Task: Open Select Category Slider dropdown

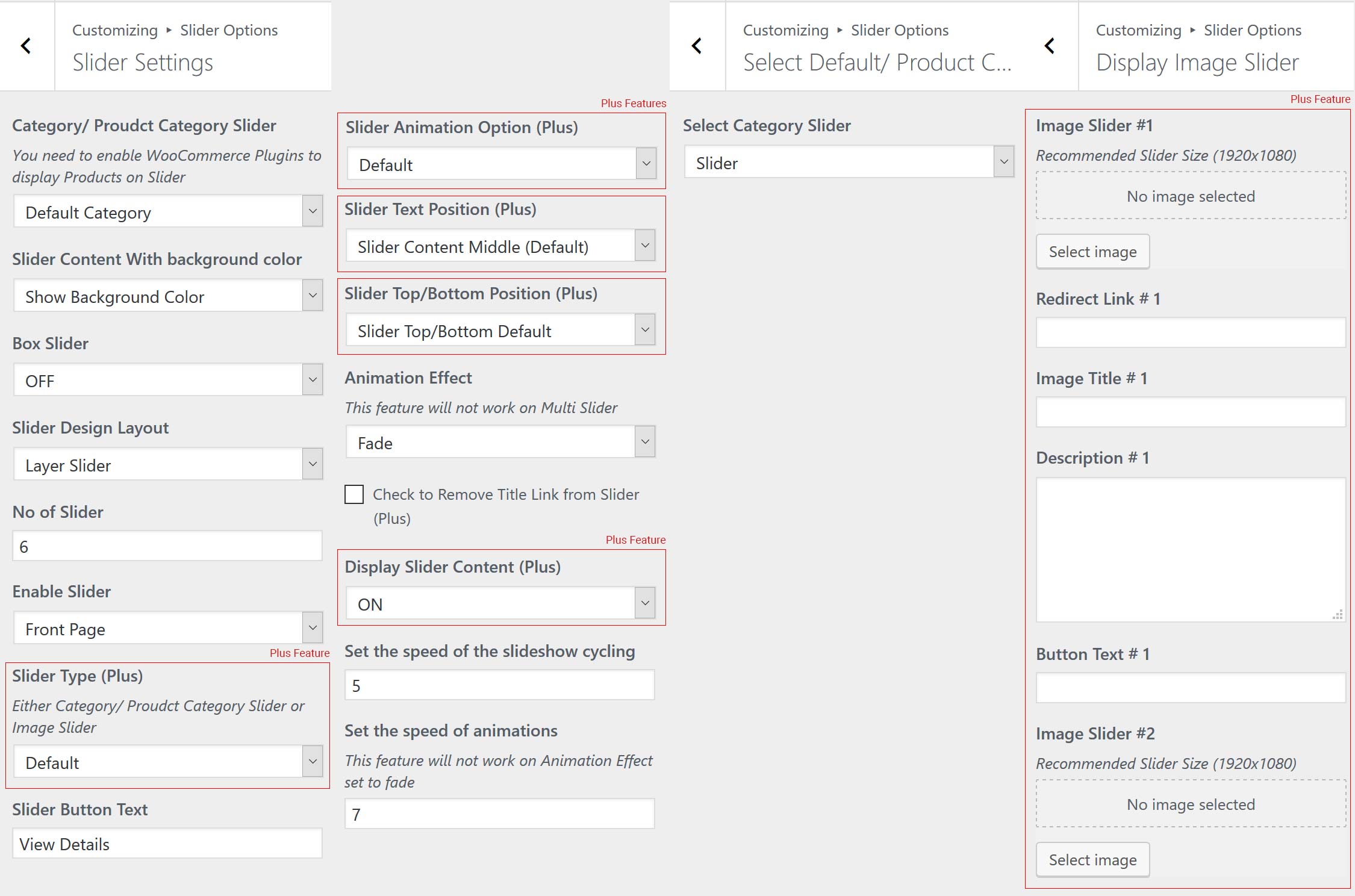Action: [849, 163]
